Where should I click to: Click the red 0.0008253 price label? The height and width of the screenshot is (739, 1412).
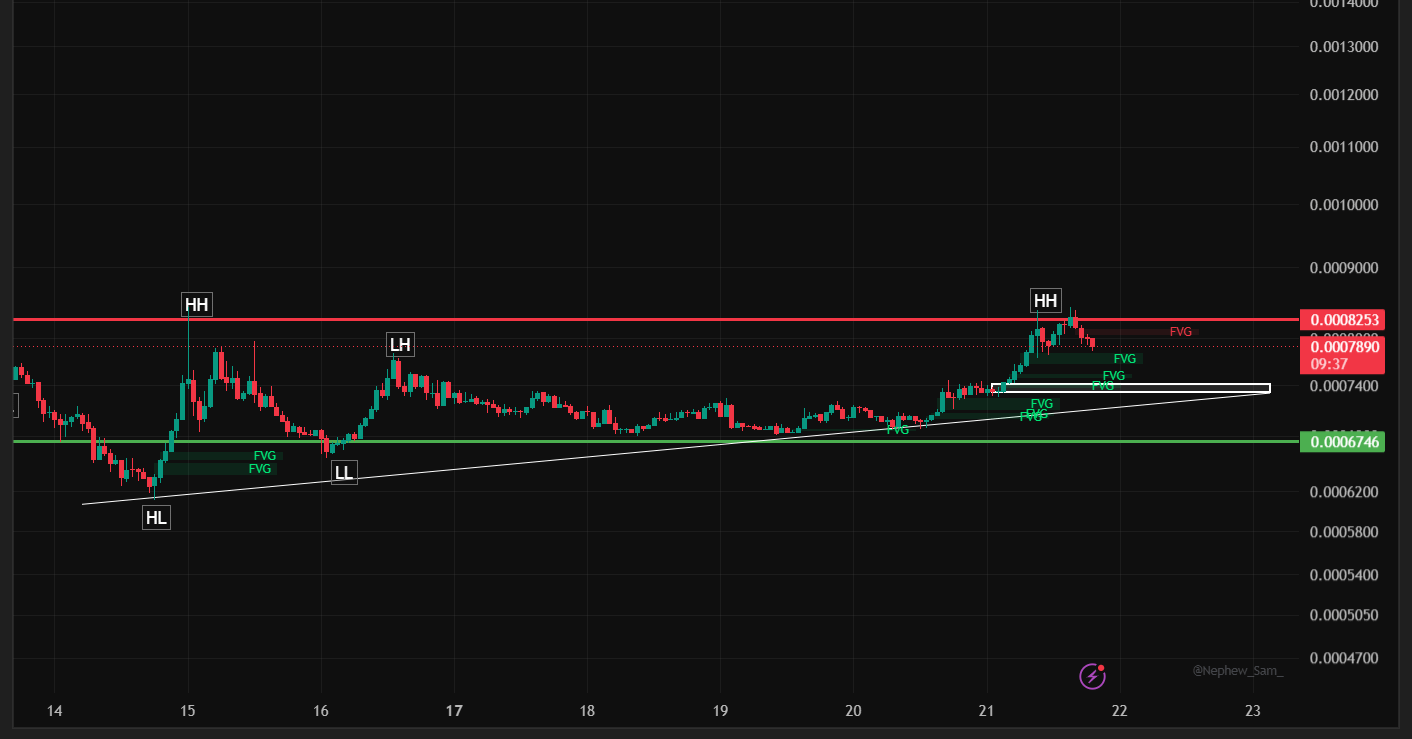pos(1342,320)
